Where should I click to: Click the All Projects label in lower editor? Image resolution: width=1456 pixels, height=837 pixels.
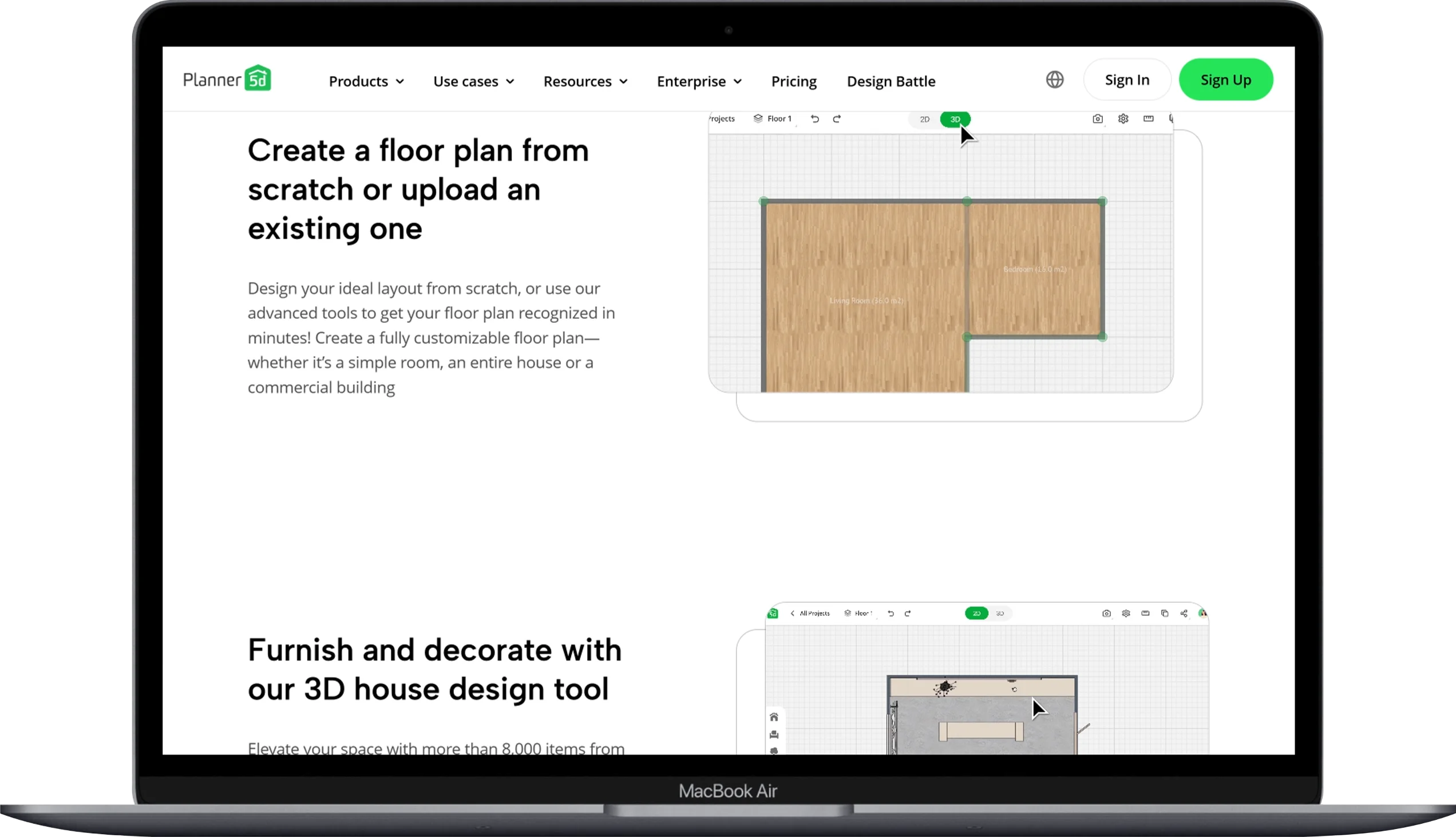815,613
